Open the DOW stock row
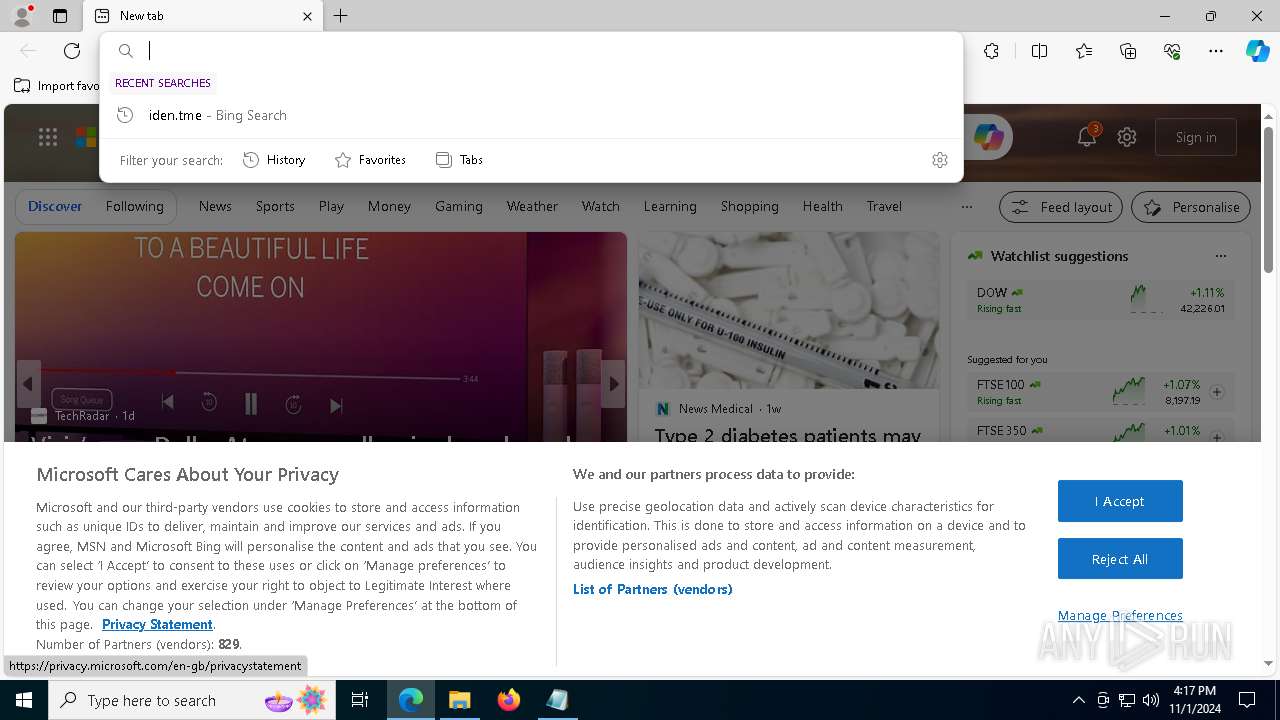Image resolution: width=1280 pixels, height=720 pixels. tap(1100, 299)
